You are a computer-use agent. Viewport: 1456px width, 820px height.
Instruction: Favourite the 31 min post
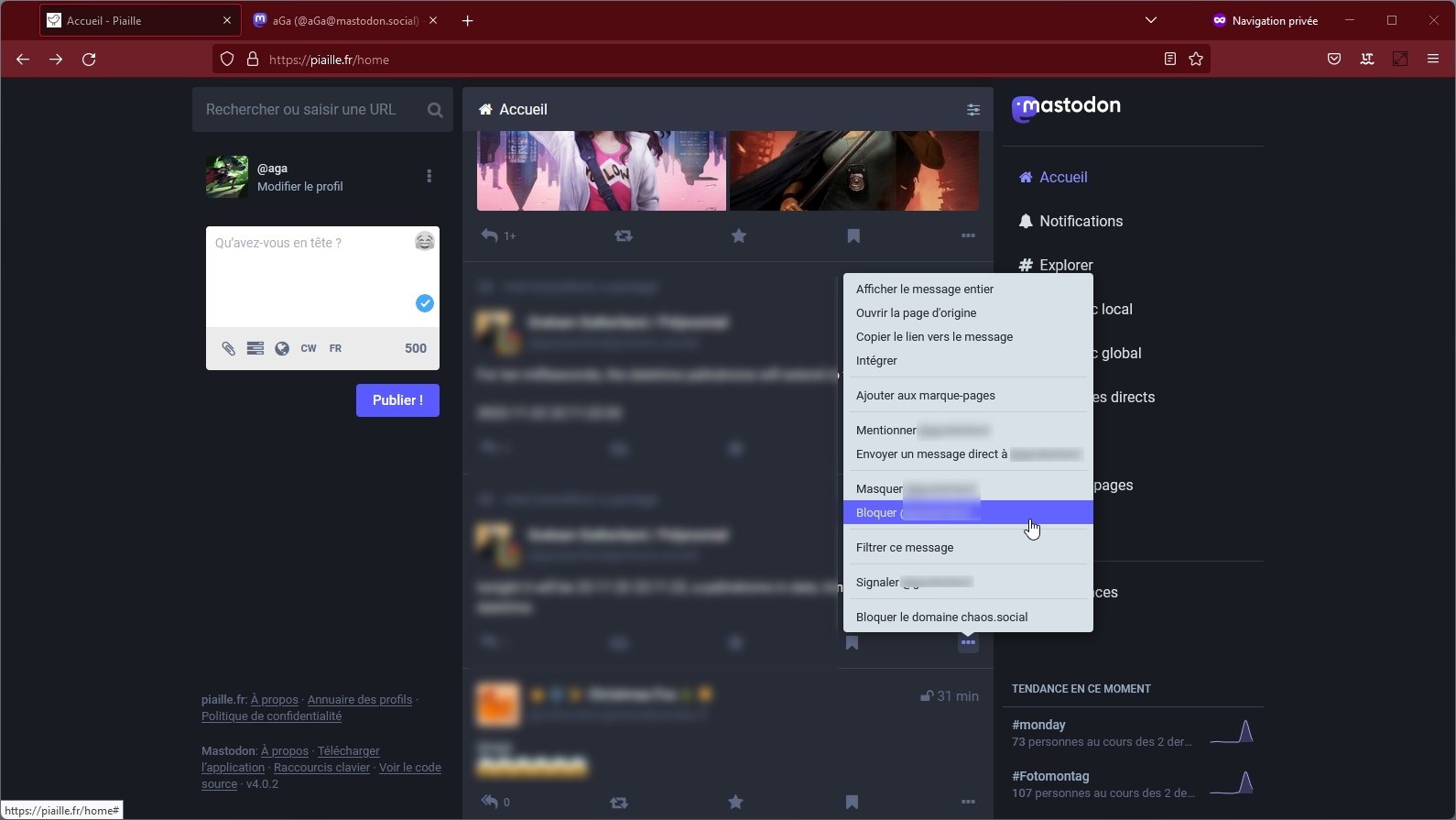pos(735,802)
